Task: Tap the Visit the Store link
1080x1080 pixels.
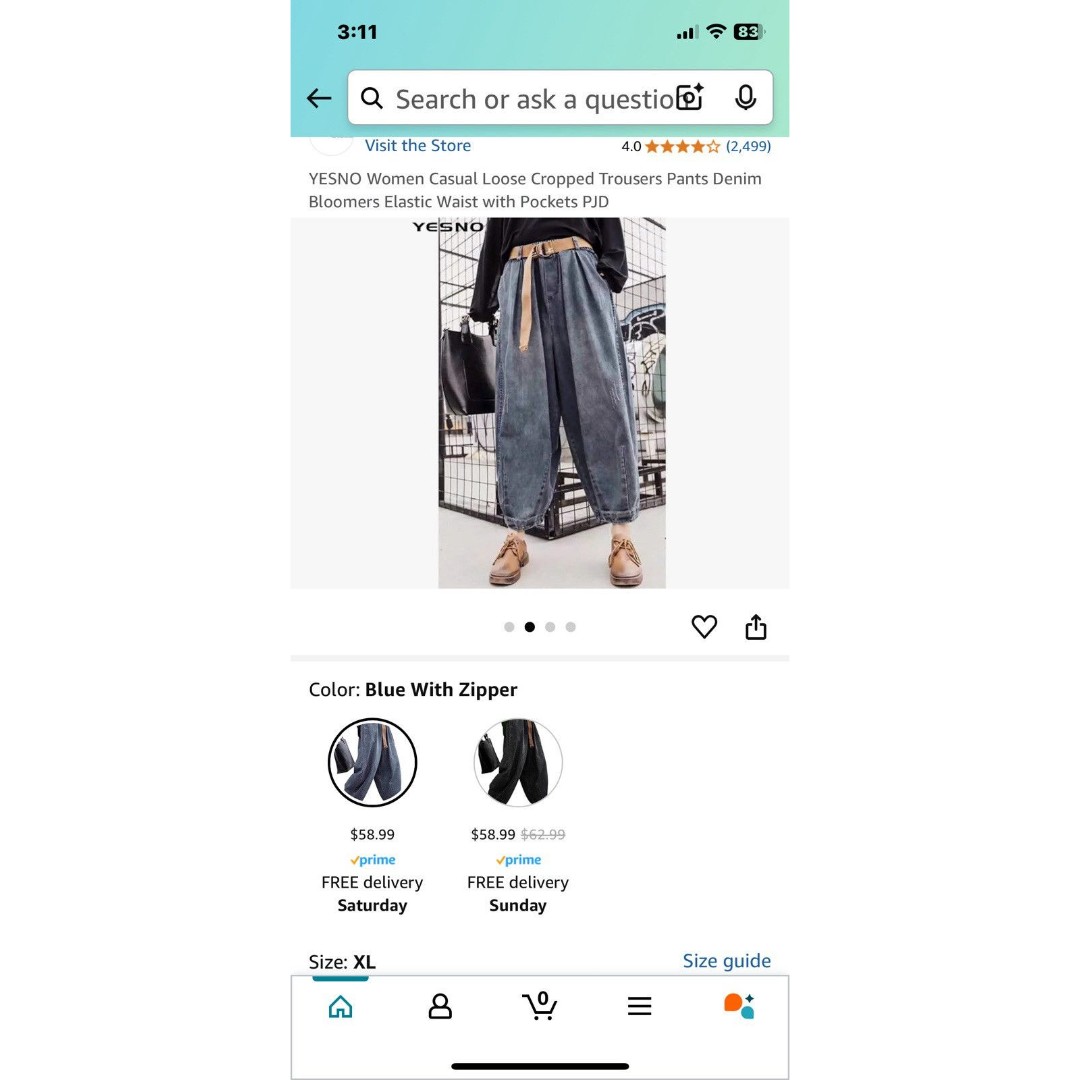Action: 417,145
